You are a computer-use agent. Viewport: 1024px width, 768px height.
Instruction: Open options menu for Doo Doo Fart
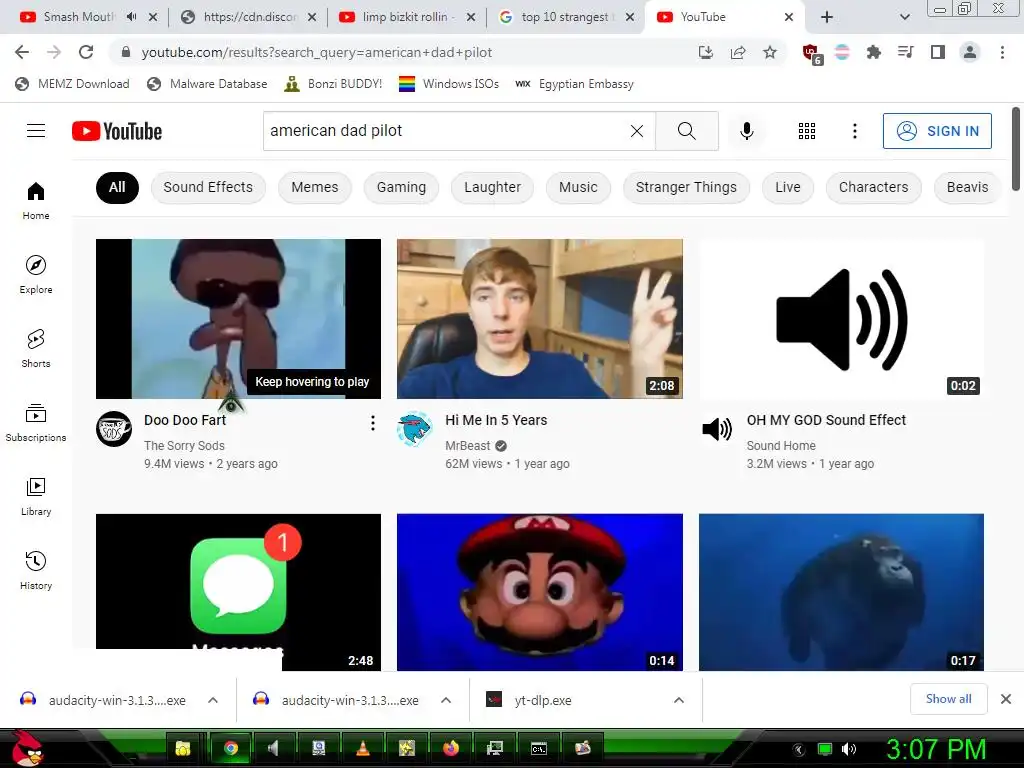[372, 423]
